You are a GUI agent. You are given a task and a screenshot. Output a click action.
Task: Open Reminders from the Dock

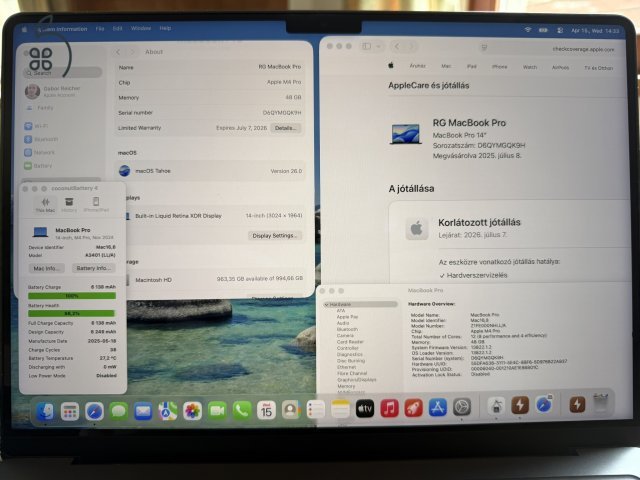coord(316,409)
